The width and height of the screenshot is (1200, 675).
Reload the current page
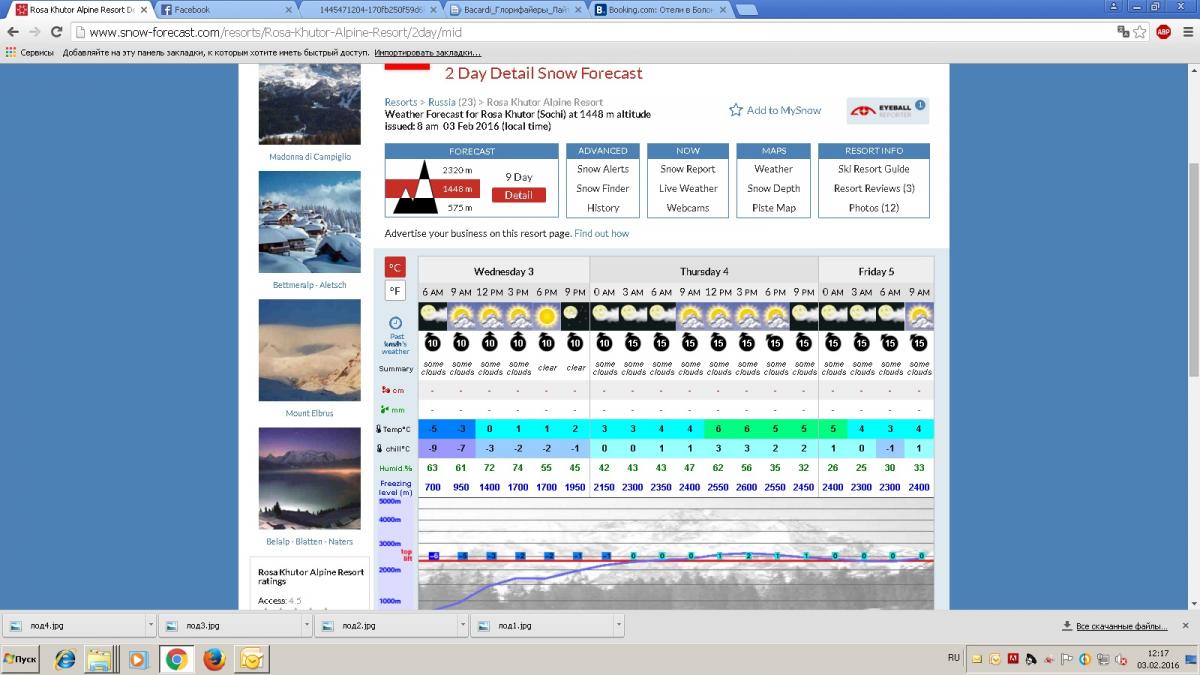click(56, 32)
